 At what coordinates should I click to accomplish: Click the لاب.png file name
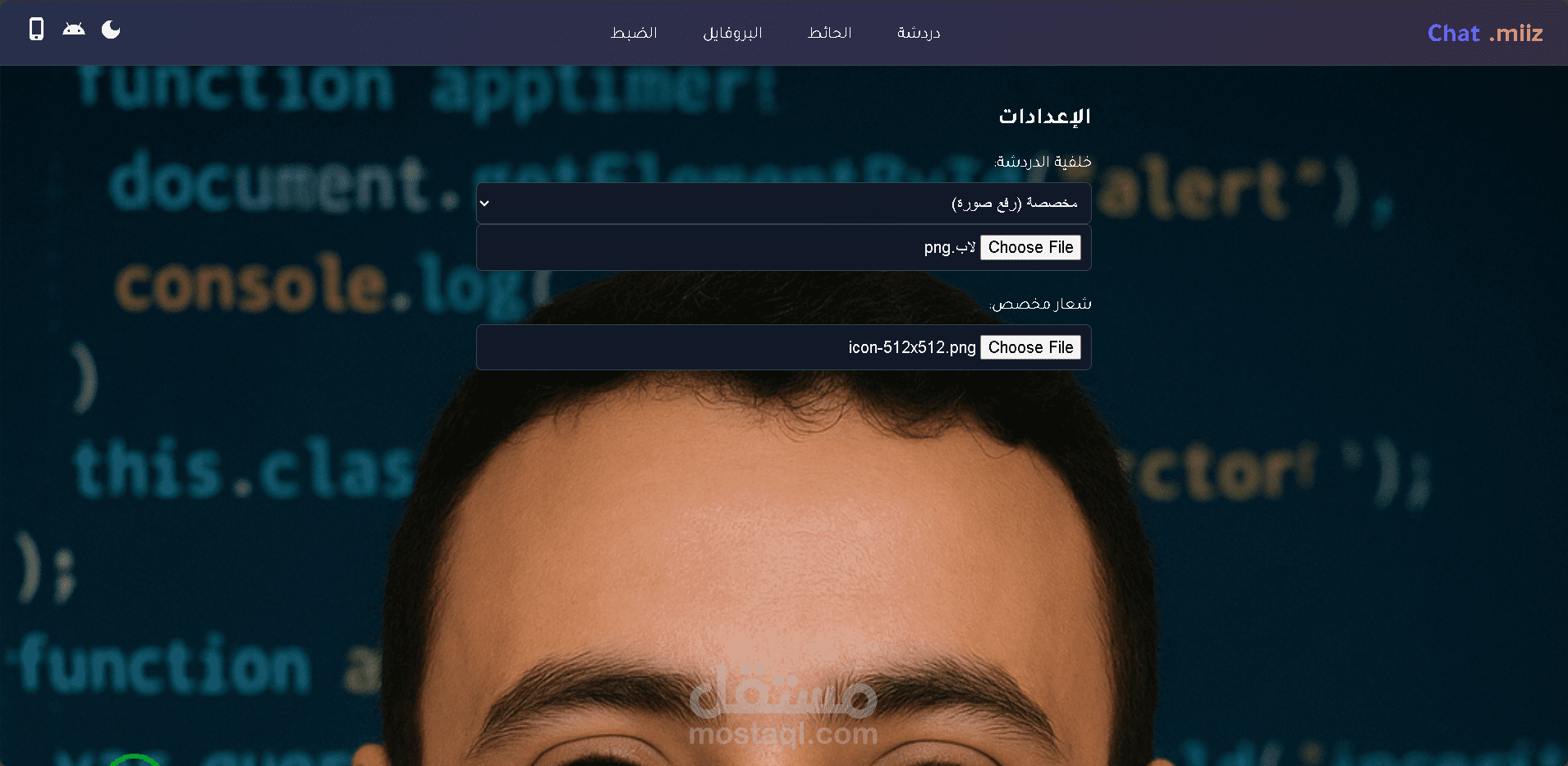tap(950, 247)
